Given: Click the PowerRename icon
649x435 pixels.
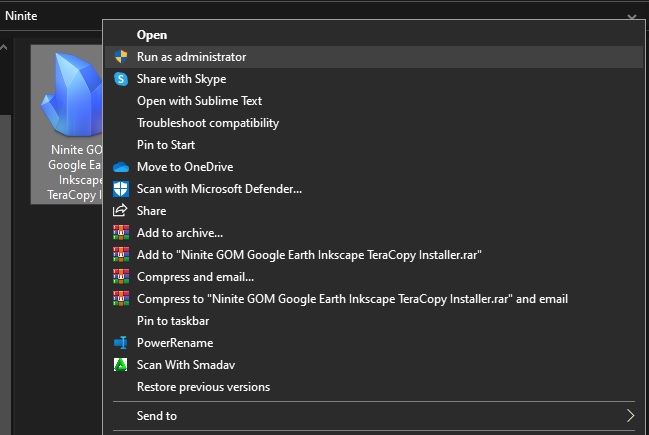Looking at the screenshot, I should coord(121,343).
